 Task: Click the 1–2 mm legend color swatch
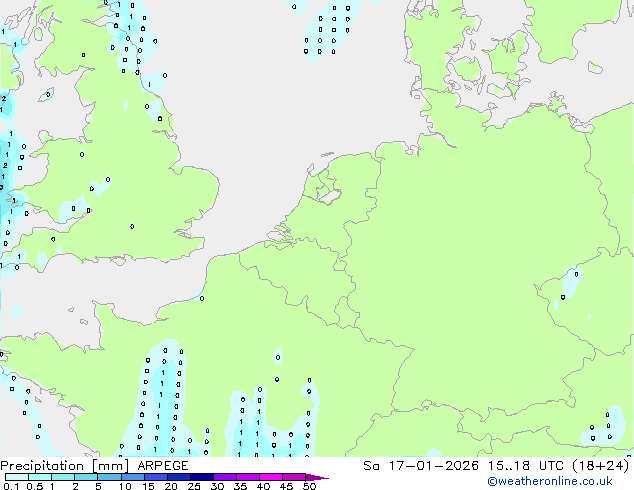(x=63, y=477)
